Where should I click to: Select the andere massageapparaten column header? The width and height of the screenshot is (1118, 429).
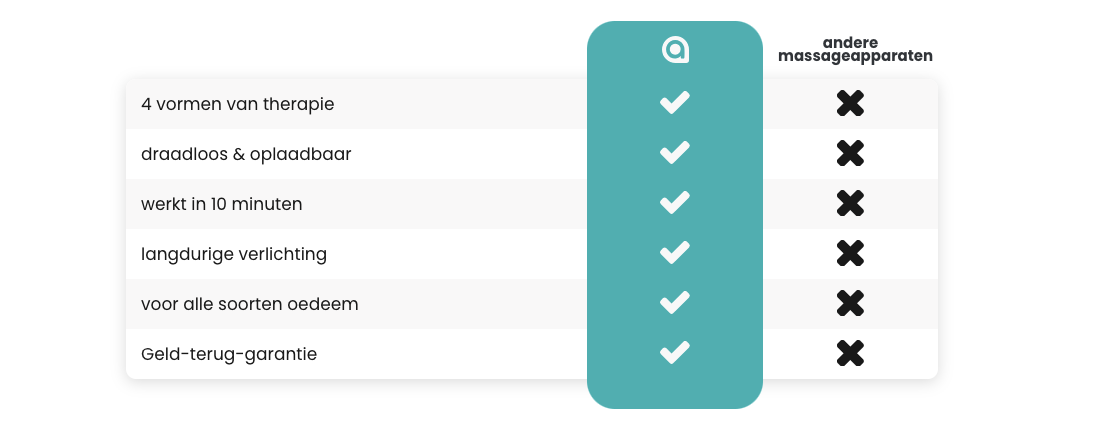(855, 50)
